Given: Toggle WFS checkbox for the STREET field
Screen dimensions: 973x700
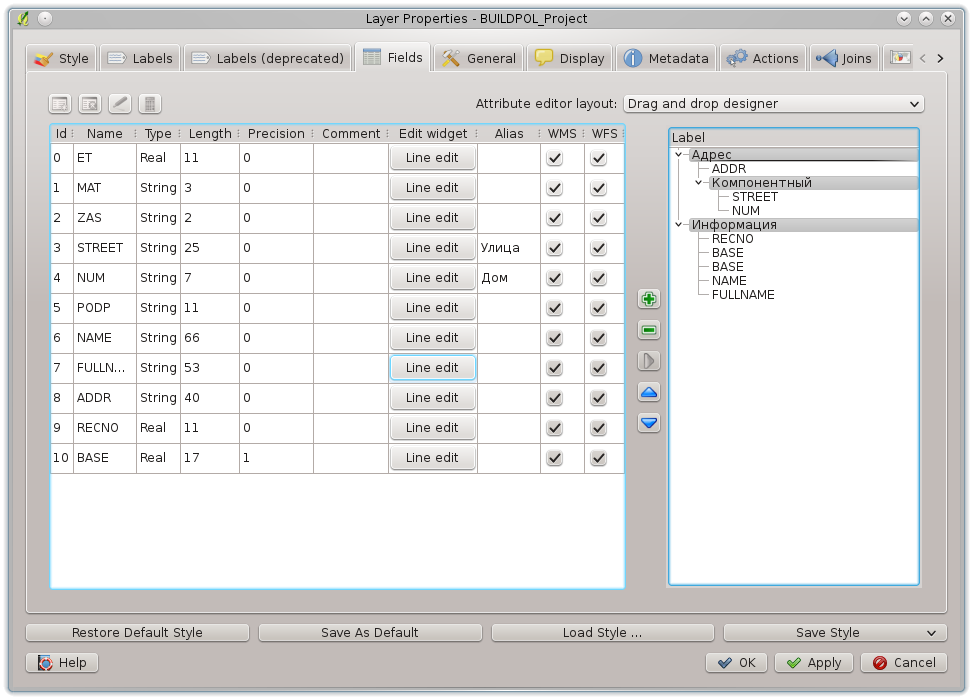Looking at the screenshot, I should pyautogui.click(x=598, y=248).
